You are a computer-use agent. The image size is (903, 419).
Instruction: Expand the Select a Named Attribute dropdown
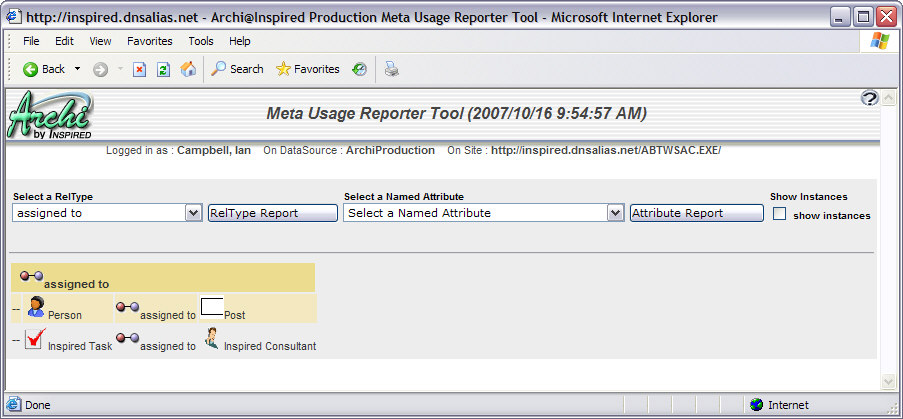pyautogui.click(x=615, y=213)
